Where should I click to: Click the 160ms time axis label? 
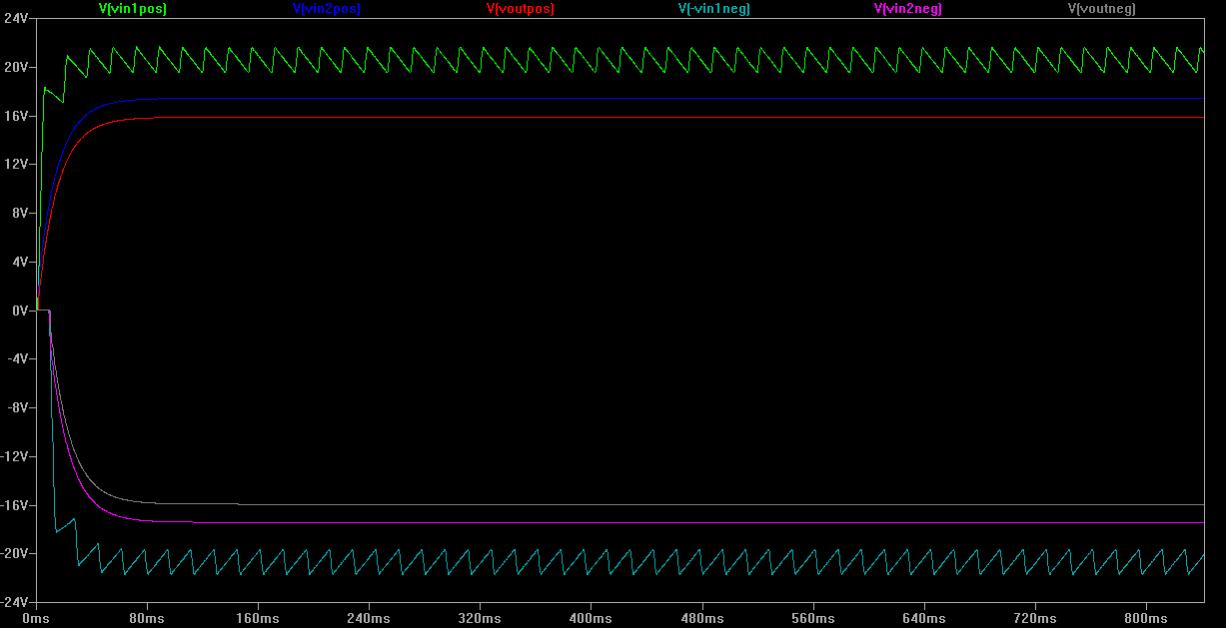click(x=258, y=620)
